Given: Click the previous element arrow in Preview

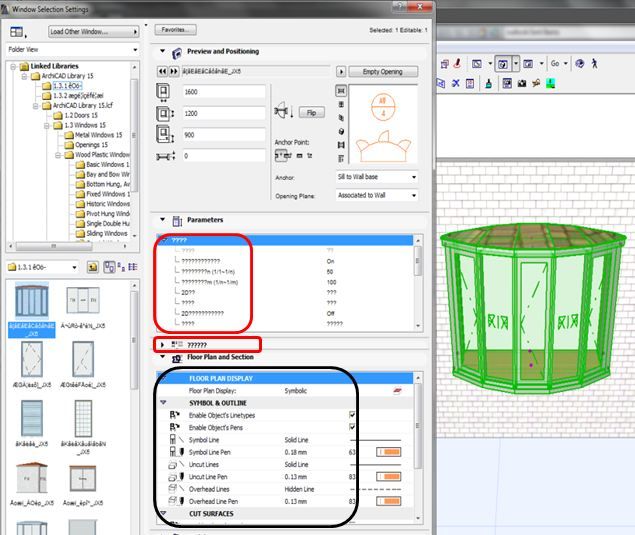Looking at the screenshot, I should coord(162,72).
